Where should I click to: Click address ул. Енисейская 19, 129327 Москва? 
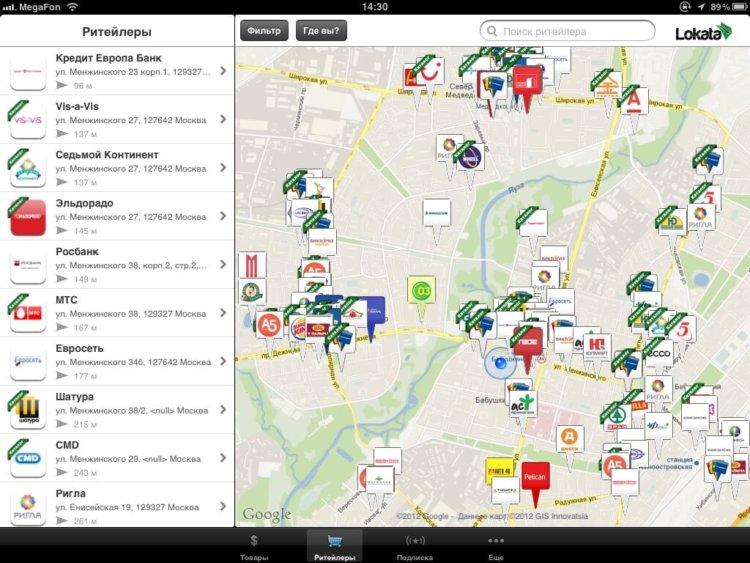[x=127, y=507]
